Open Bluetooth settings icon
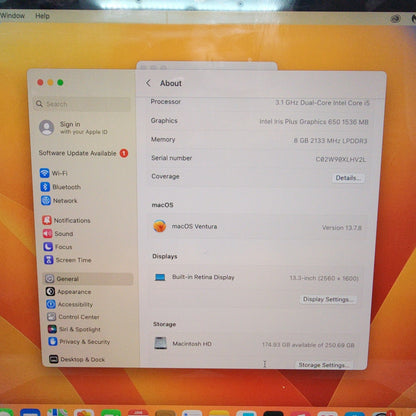Screen dimensions: 416x416 click(x=45, y=187)
